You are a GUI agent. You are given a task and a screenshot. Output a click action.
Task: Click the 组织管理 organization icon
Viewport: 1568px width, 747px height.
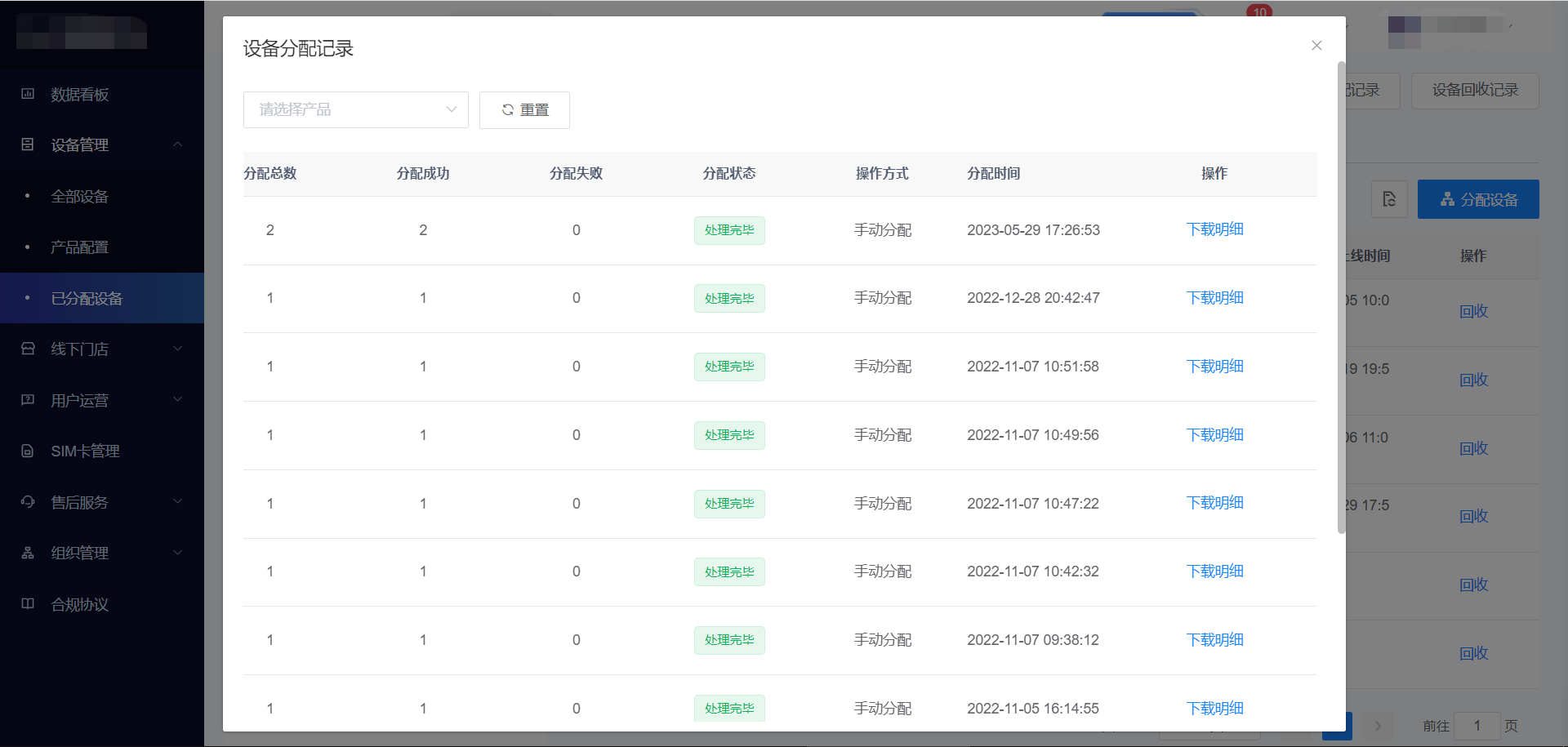(28, 553)
